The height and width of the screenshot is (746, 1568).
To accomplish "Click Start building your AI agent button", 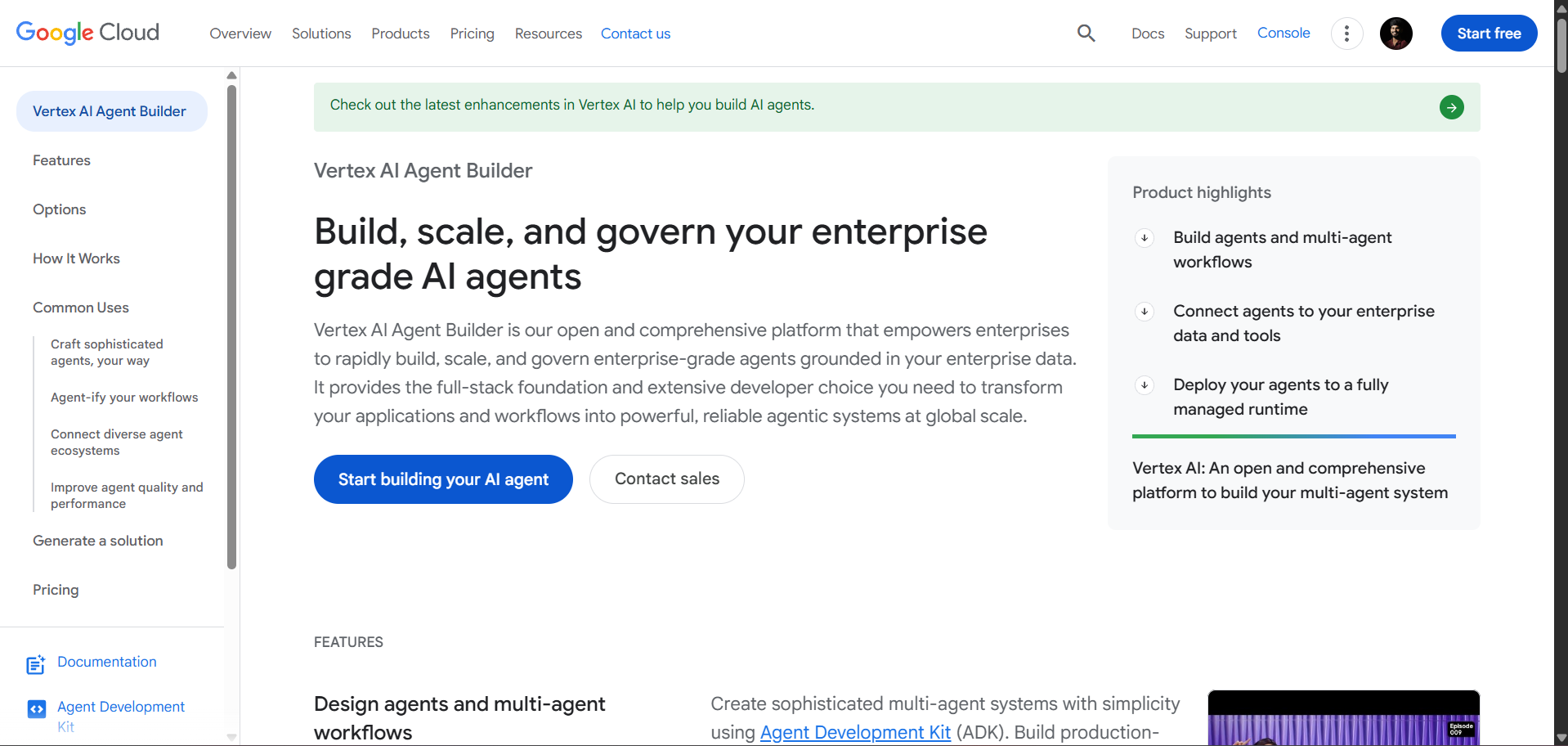I will pyautogui.click(x=443, y=479).
